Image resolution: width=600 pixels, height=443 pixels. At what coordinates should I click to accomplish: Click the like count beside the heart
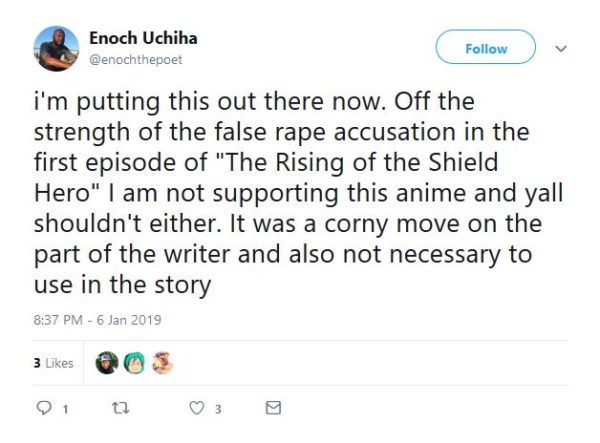pos(219,409)
